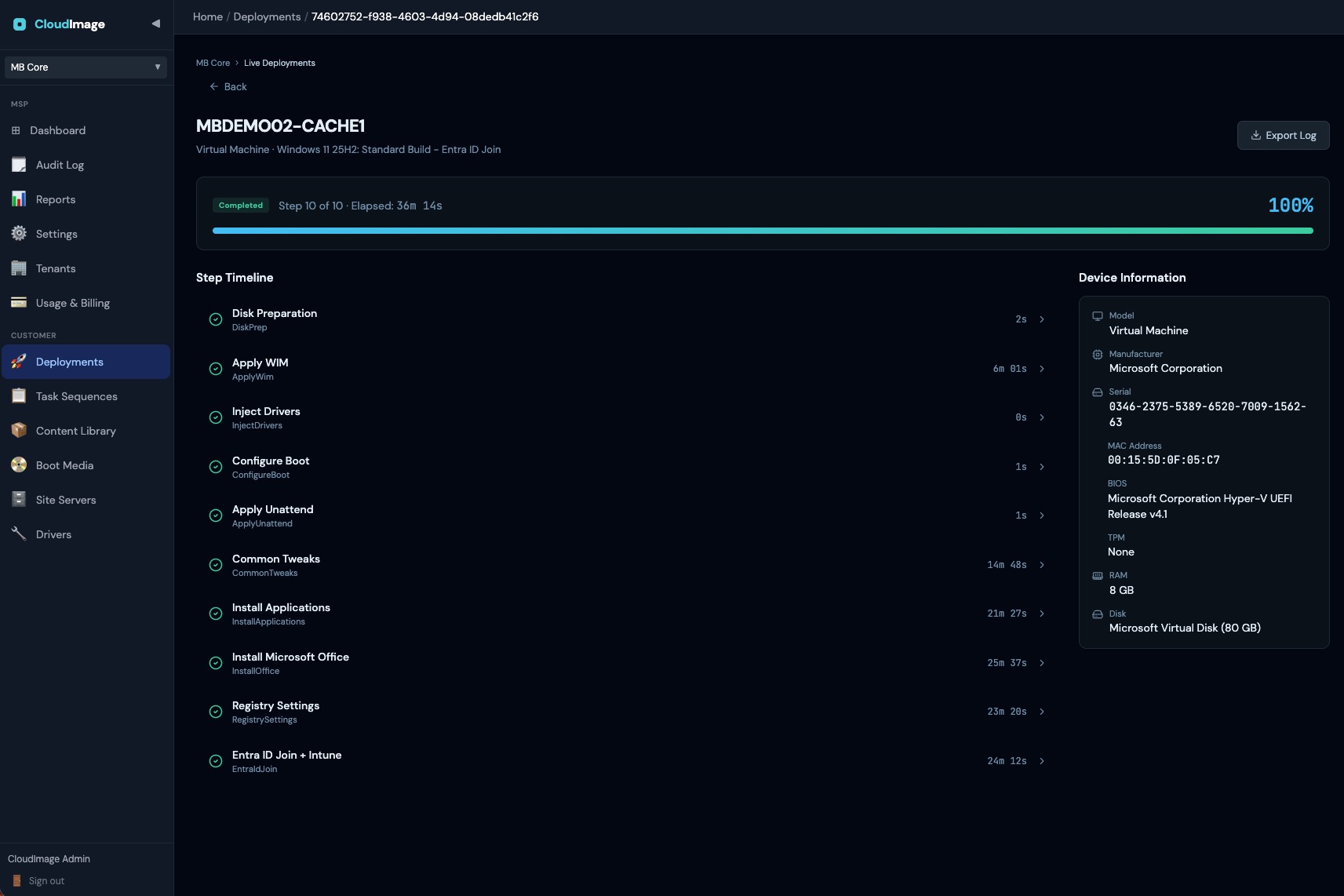The width and height of the screenshot is (1344, 896).
Task: Click the CloudImage logo icon
Action: pos(20,24)
